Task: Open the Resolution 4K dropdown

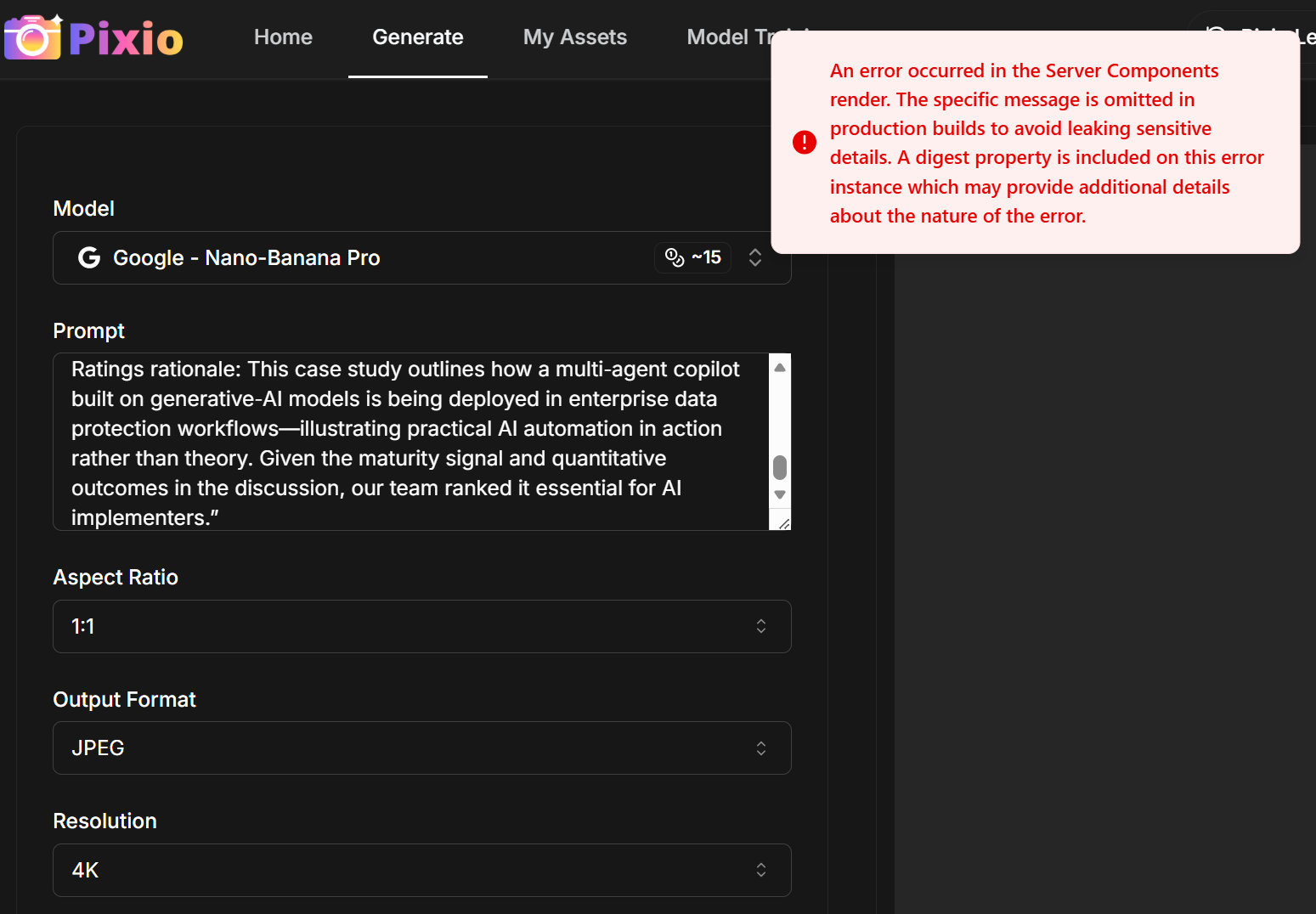Action: pos(422,870)
